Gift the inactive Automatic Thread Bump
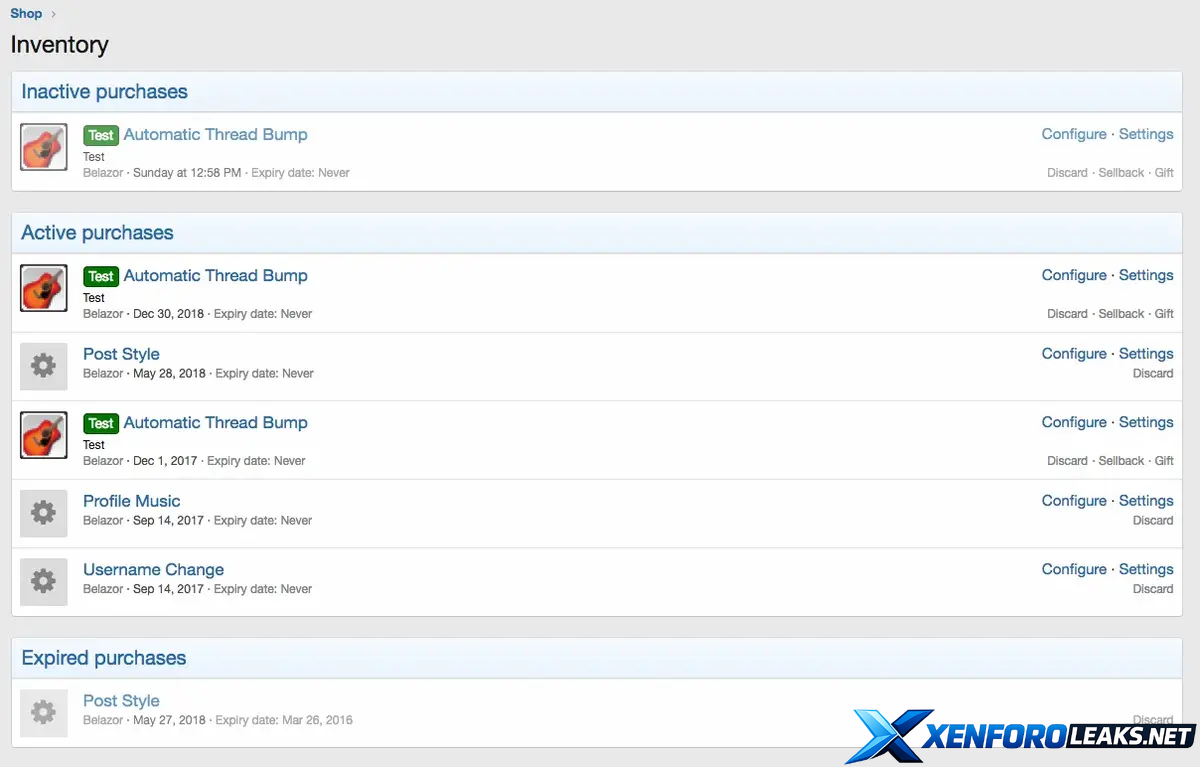Screen dimensions: 1200x767 pos(1164,173)
